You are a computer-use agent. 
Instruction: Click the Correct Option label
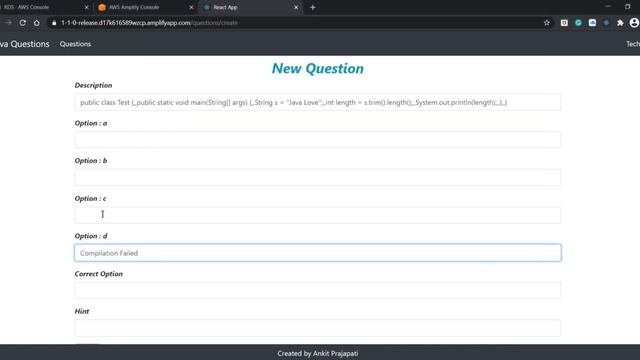pyautogui.click(x=98, y=274)
